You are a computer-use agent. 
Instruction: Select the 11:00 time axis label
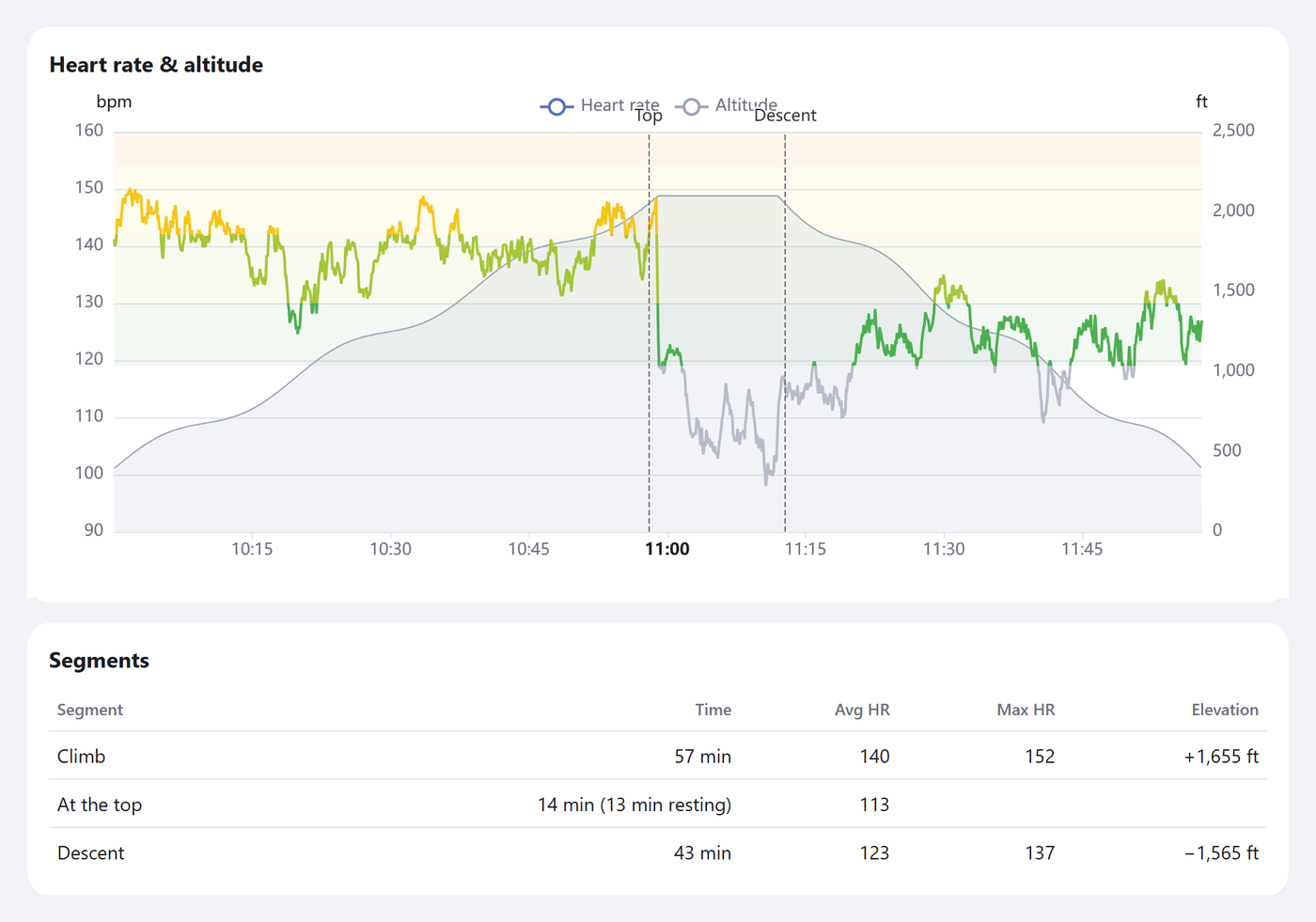tap(666, 549)
